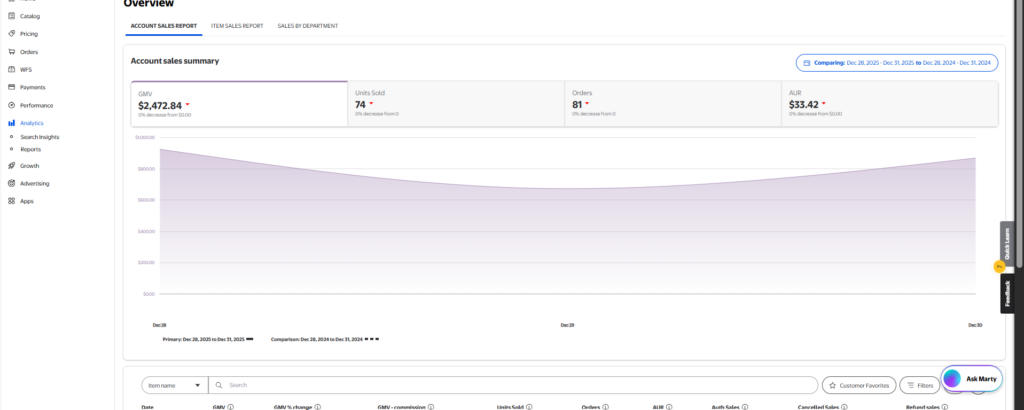Open WFS sidebar icon
This screenshot has height=410, width=1024.
click(x=12, y=69)
